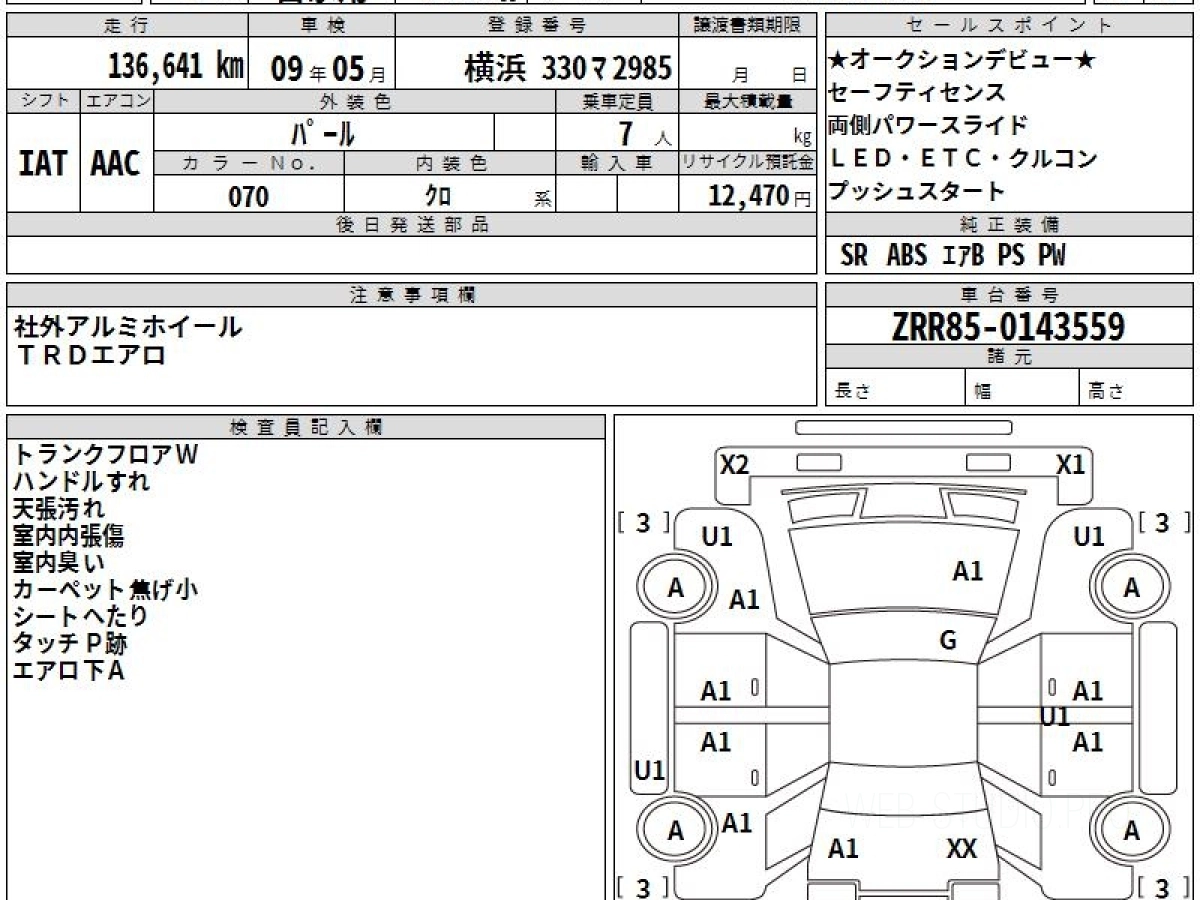This screenshot has height=900, width=1200.
Task: Select inspection date 09年05月
Action: coord(328,69)
